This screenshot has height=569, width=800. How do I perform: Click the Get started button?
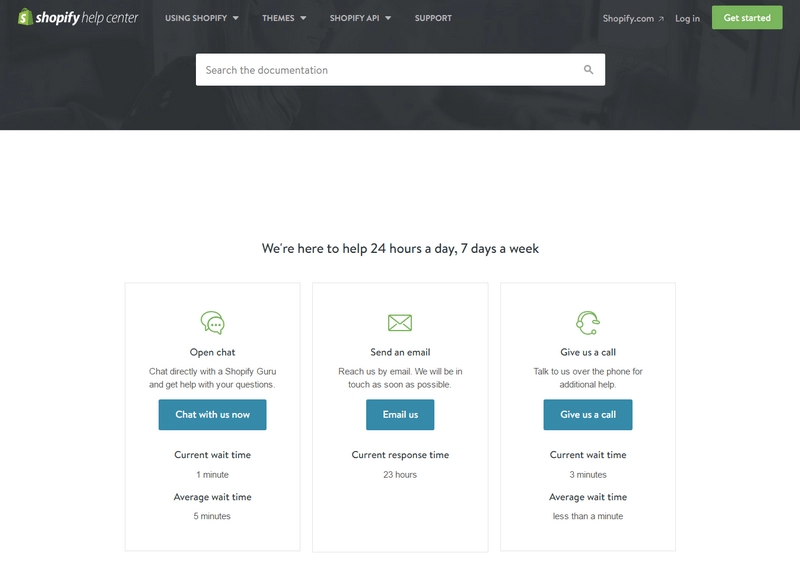coord(747,17)
